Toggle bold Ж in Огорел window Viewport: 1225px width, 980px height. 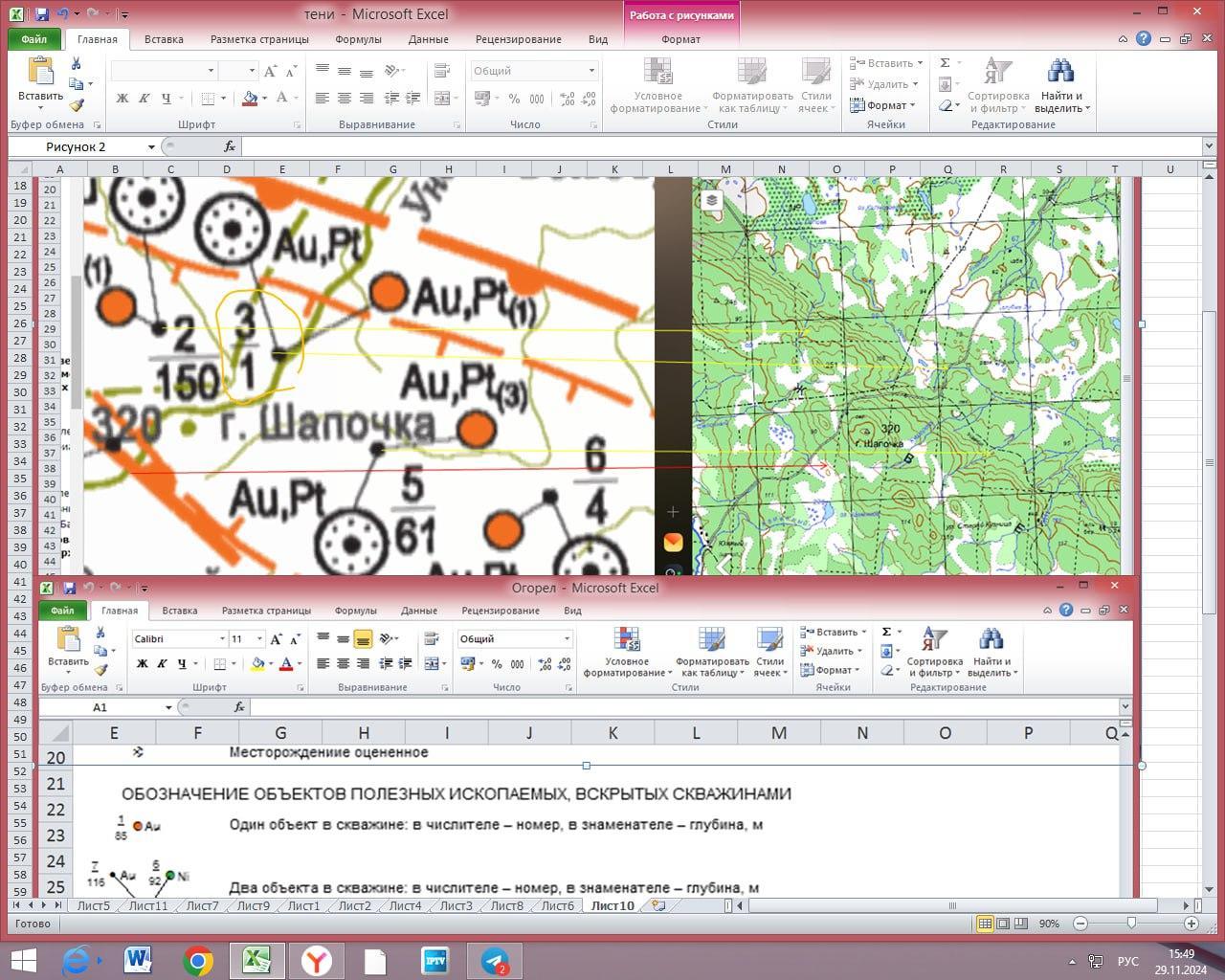143,663
